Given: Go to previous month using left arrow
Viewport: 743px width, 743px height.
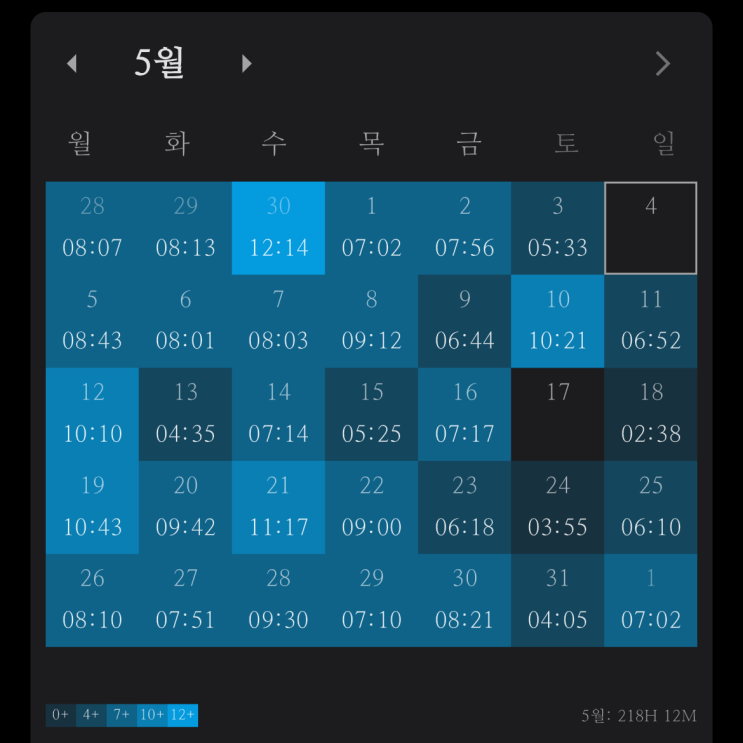Looking at the screenshot, I should pyautogui.click(x=71, y=64).
